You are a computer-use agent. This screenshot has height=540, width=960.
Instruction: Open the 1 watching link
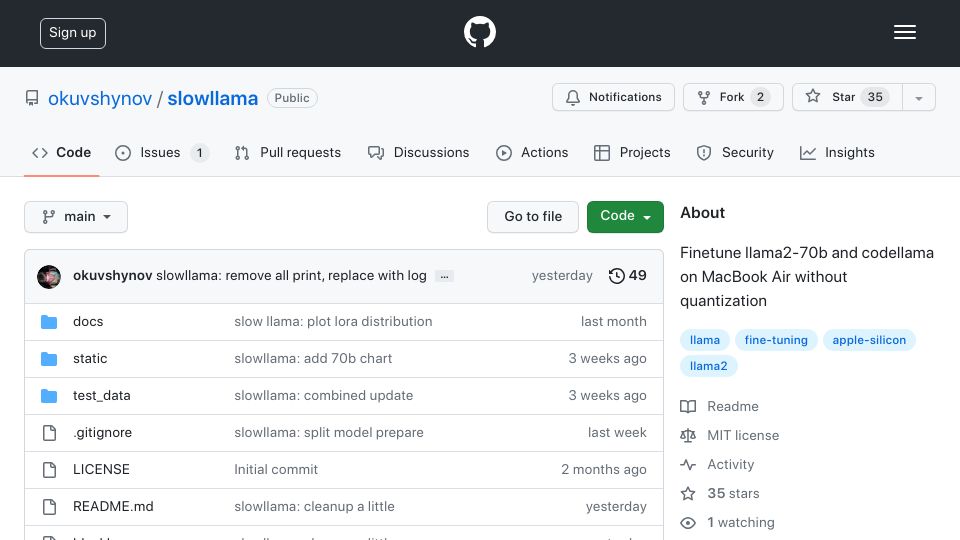click(741, 522)
